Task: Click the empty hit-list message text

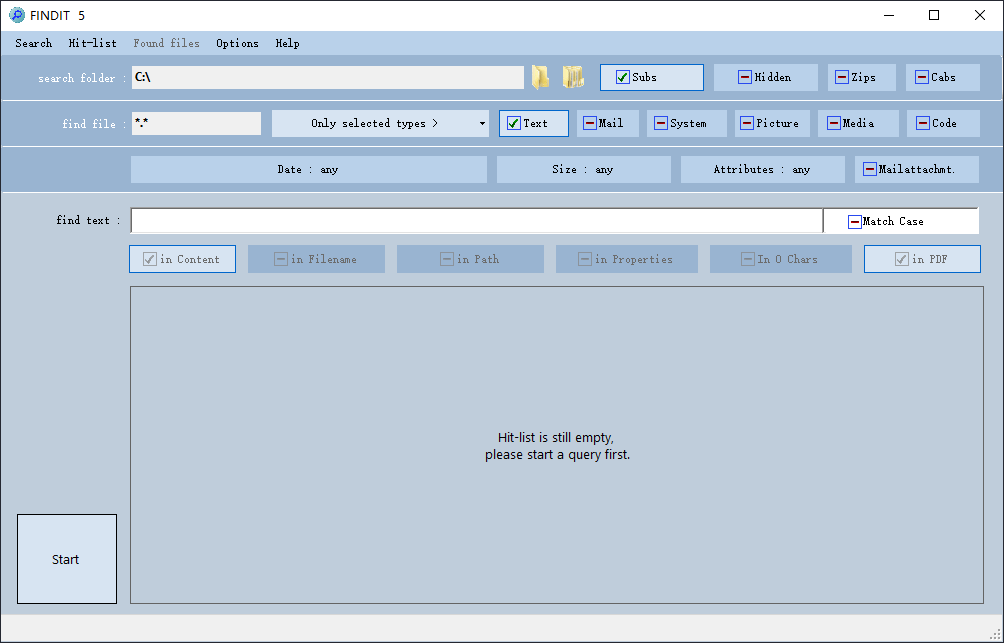Action: point(557,446)
